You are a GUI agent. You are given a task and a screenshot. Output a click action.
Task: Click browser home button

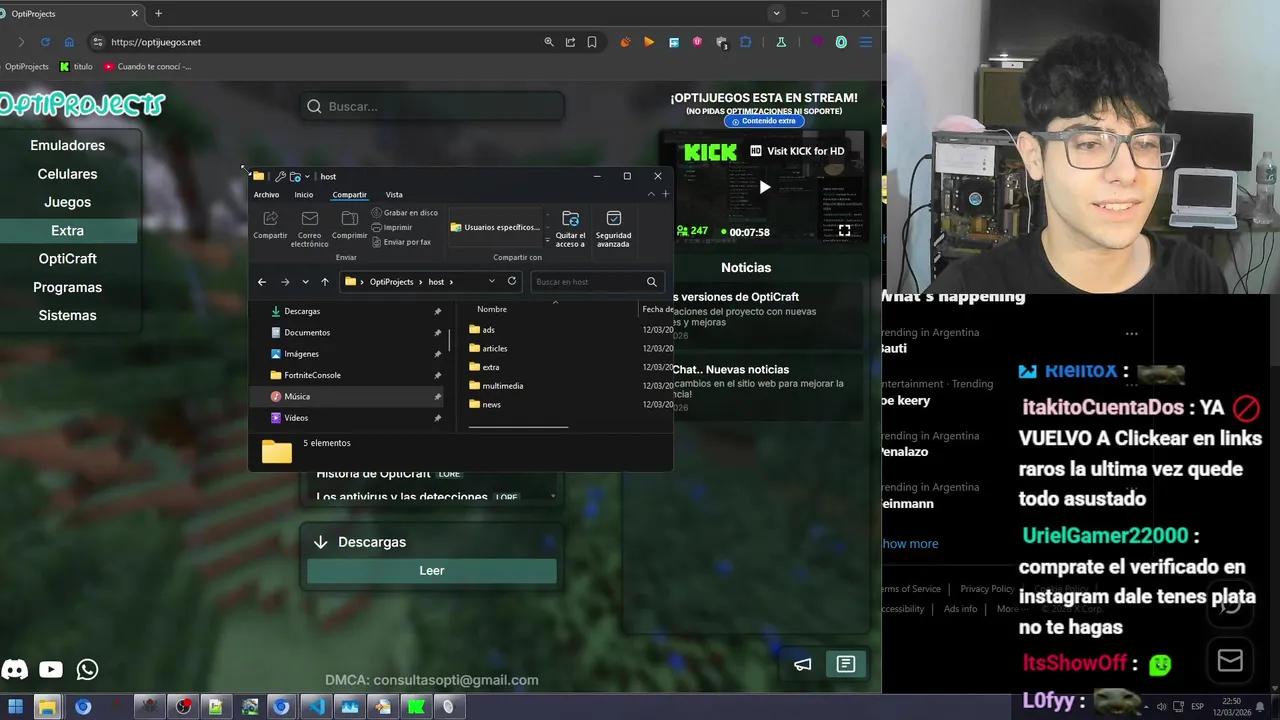click(x=69, y=42)
